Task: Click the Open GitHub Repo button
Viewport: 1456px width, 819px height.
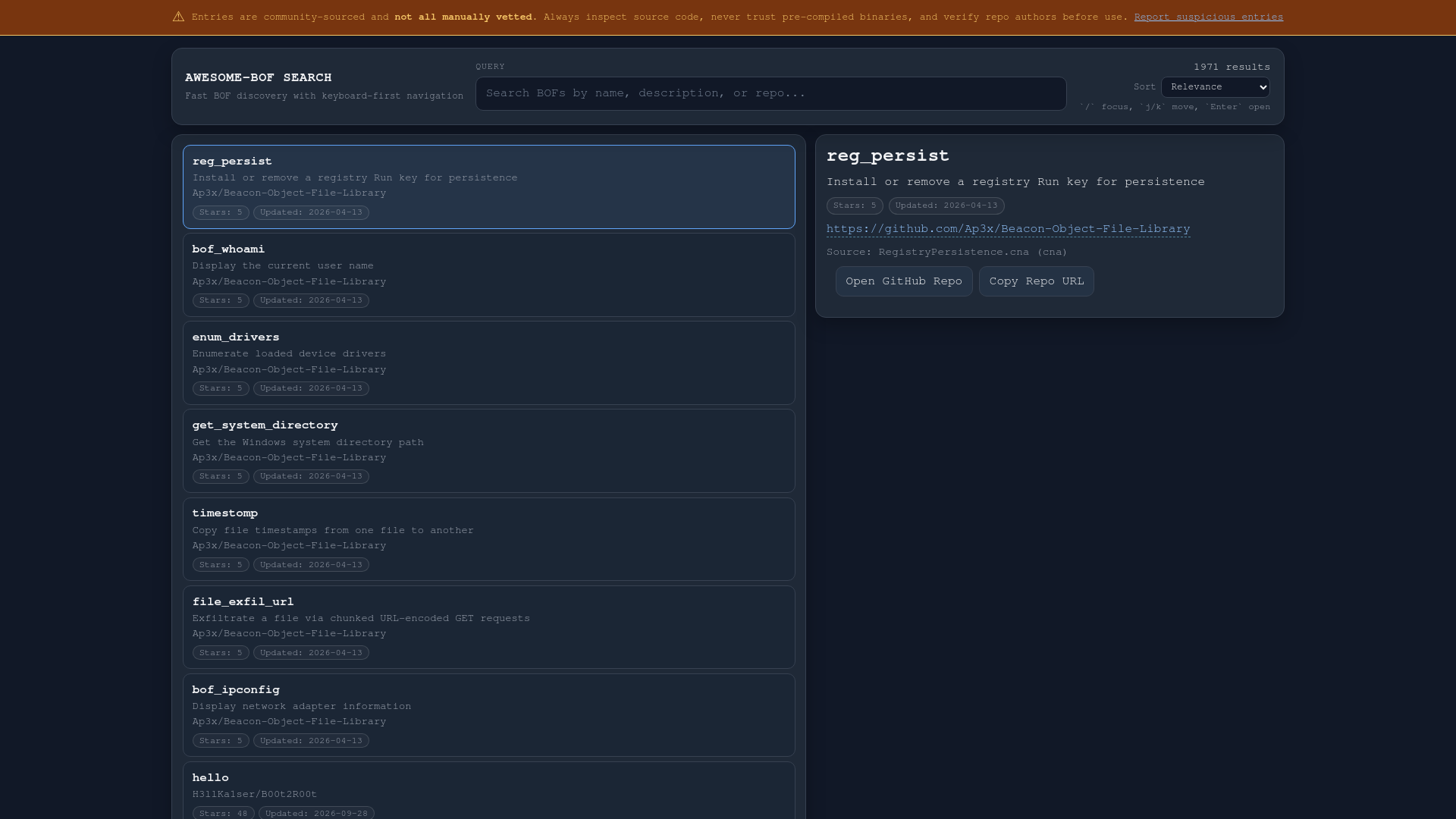Action: coord(904,281)
